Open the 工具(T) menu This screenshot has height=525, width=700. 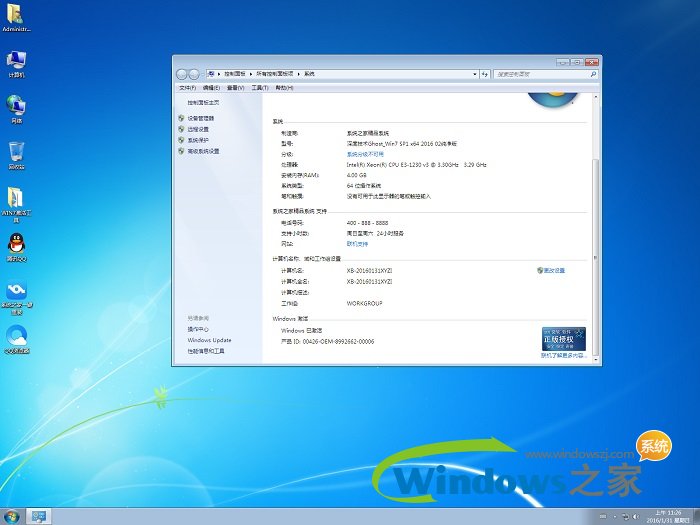coord(260,88)
